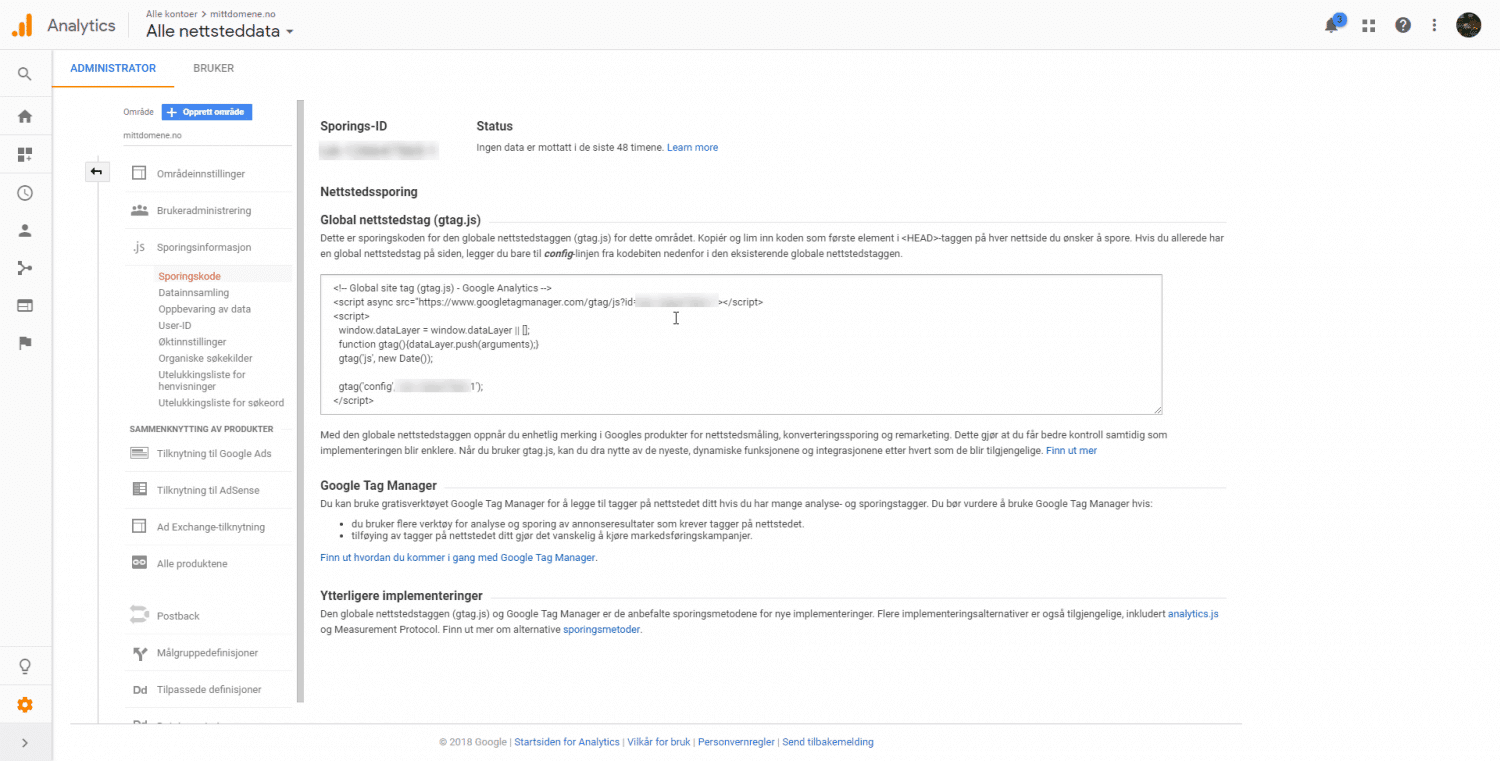Open Startsiden for Analytics footer link
The width and height of the screenshot is (1500, 761).
pos(567,742)
